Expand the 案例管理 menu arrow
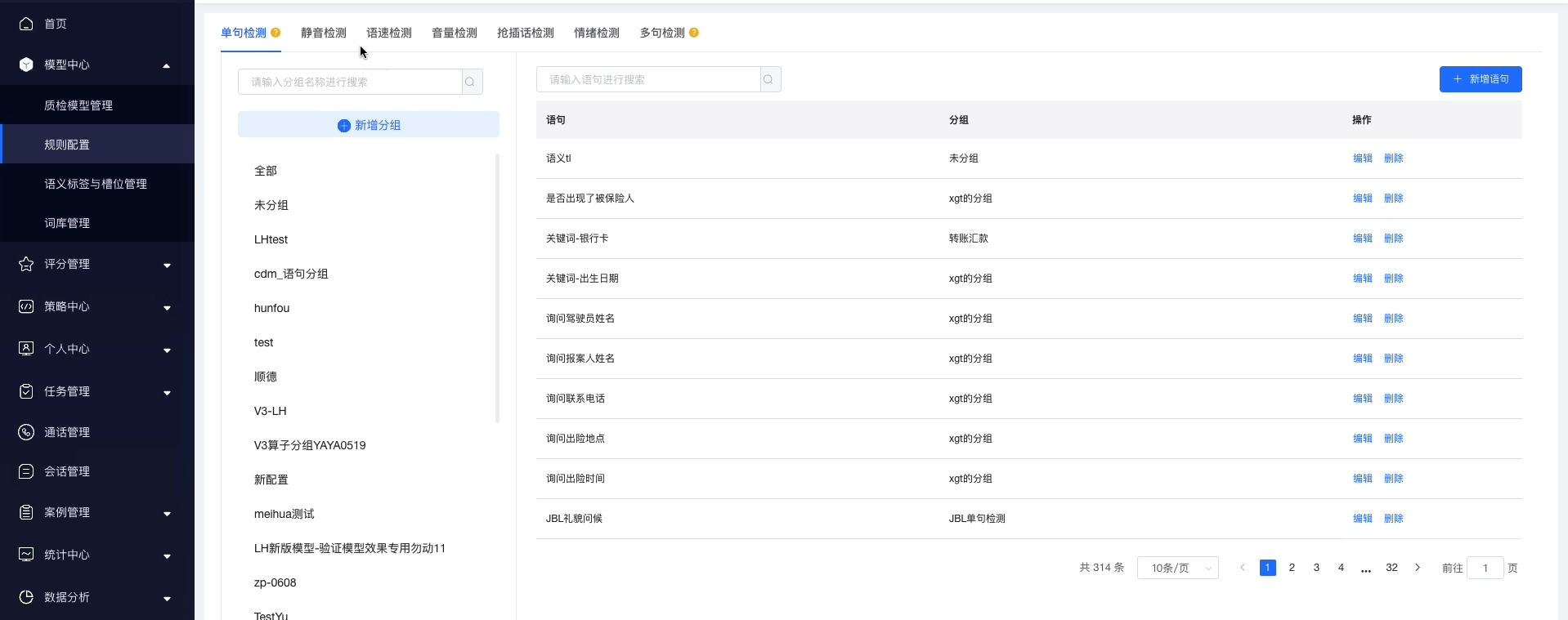 point(167,514)
